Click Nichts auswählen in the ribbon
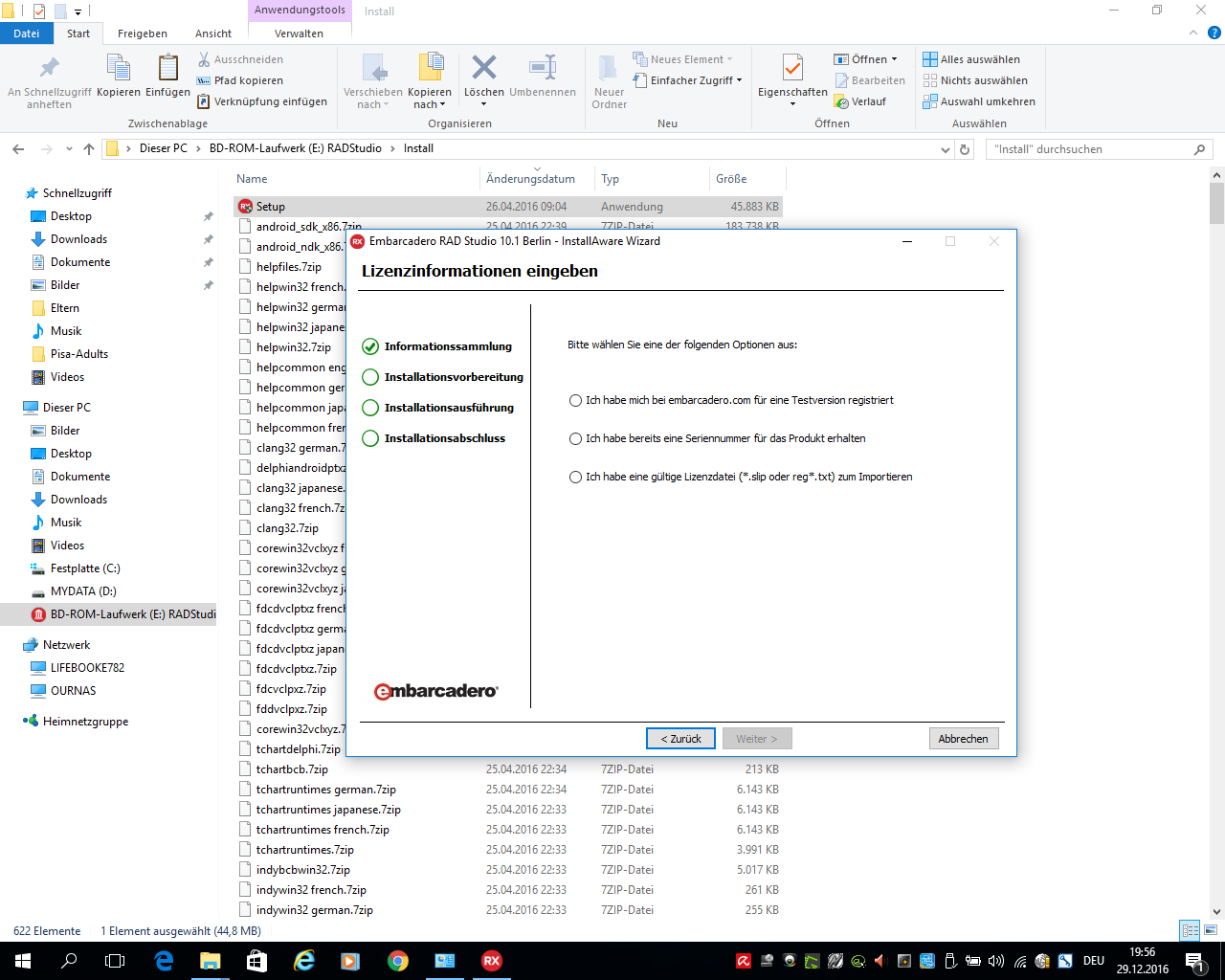This screenshot has width=1225, height=980. tap(975, 80)
